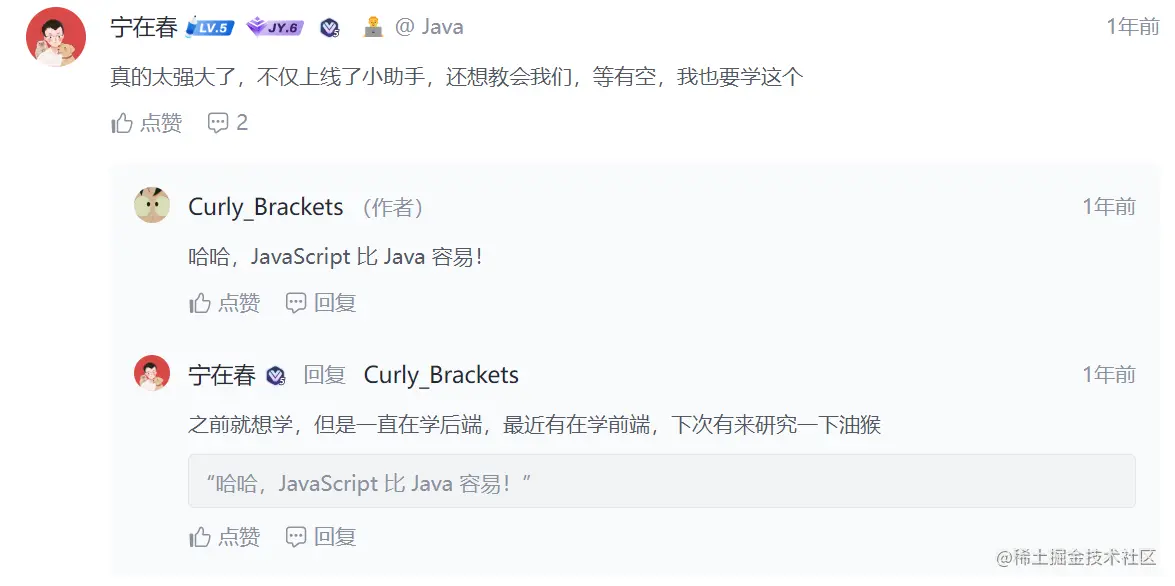Screen dimensions: 1175x586
Task: Click the @ Java job title text
Action: click(429, 28)
